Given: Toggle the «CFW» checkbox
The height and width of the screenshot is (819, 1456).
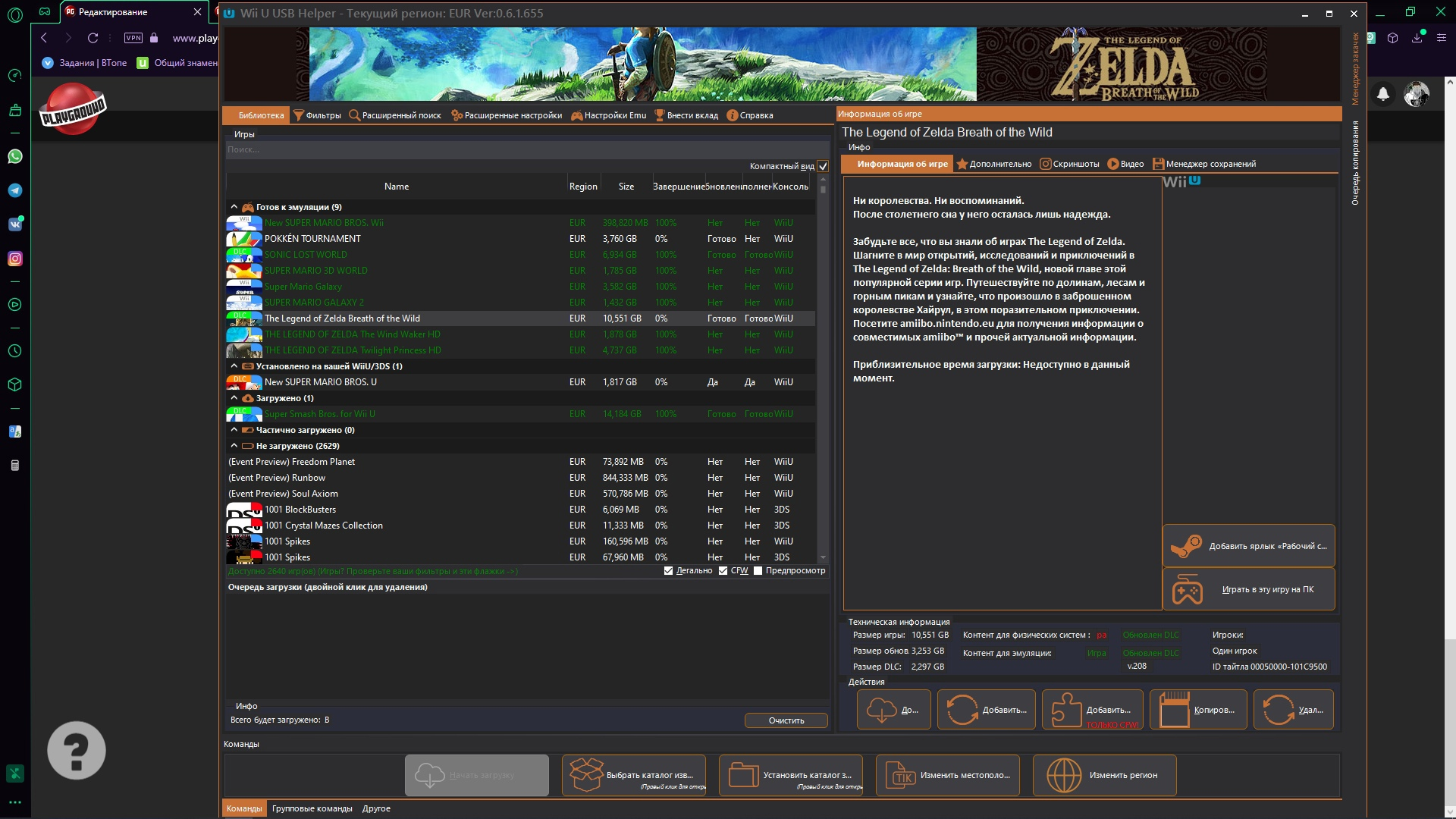Looking at the screenshot, I should tap(723, 571).
